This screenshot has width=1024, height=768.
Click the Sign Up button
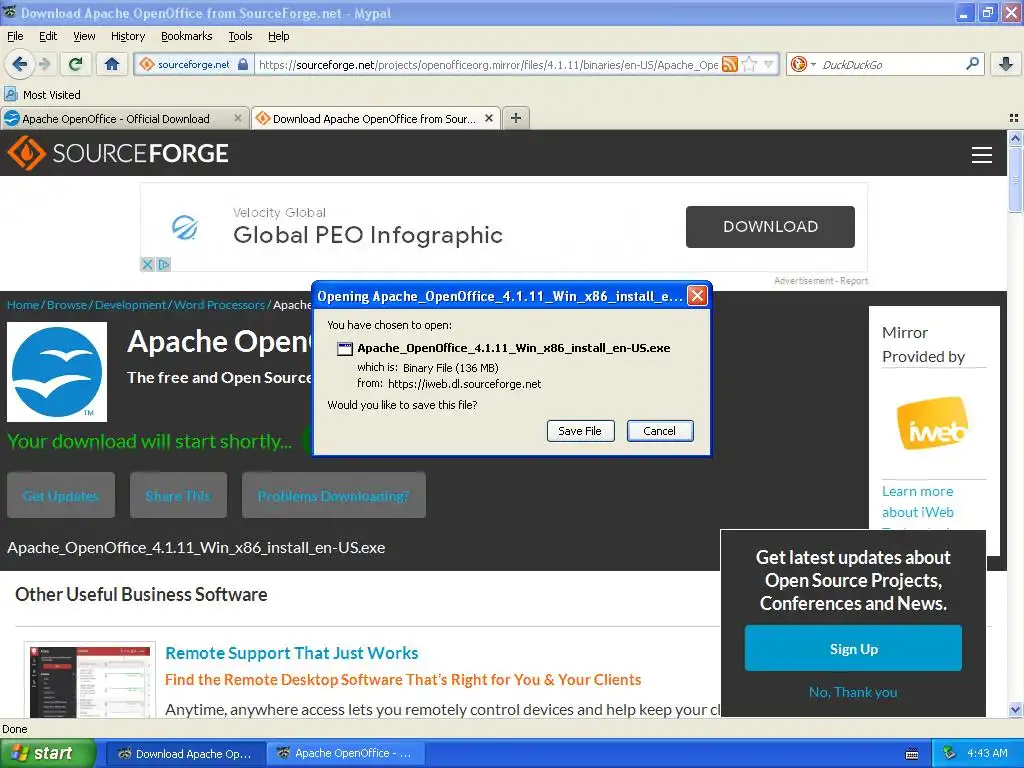[x=853, y=648]
